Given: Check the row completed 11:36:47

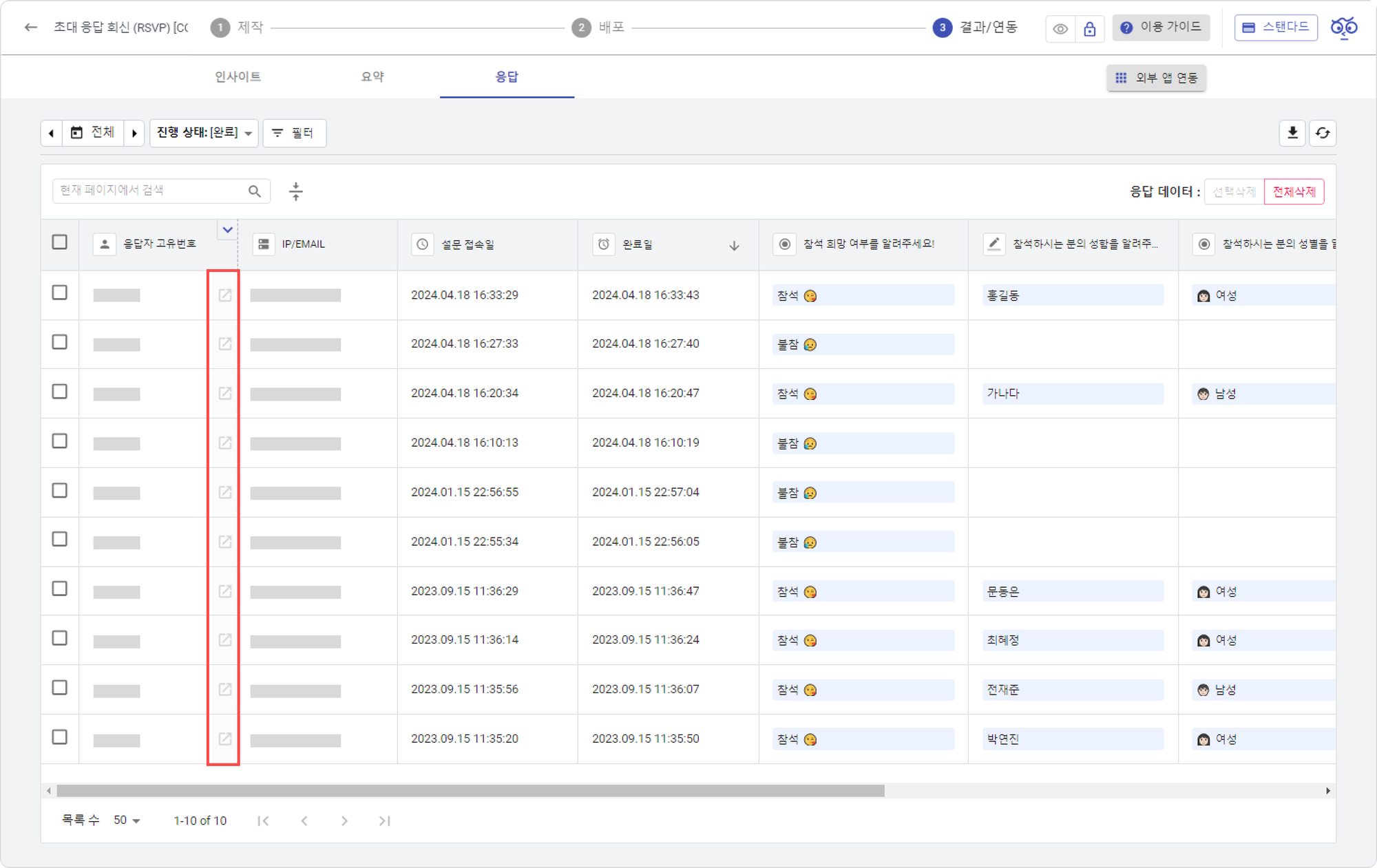Looking at the screenshot, I should coord(60,589).
